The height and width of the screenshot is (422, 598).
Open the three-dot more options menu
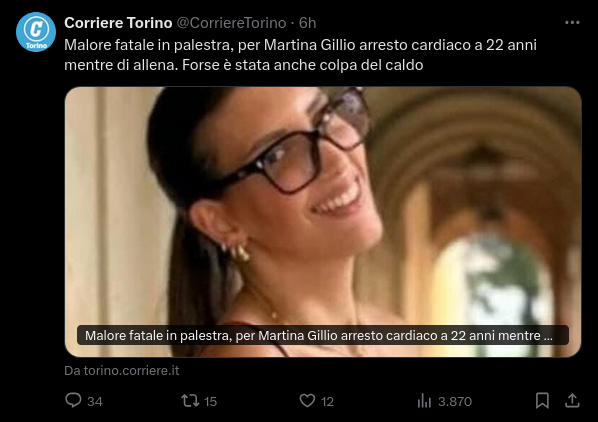pyautogui.click(x=572, y=23)
